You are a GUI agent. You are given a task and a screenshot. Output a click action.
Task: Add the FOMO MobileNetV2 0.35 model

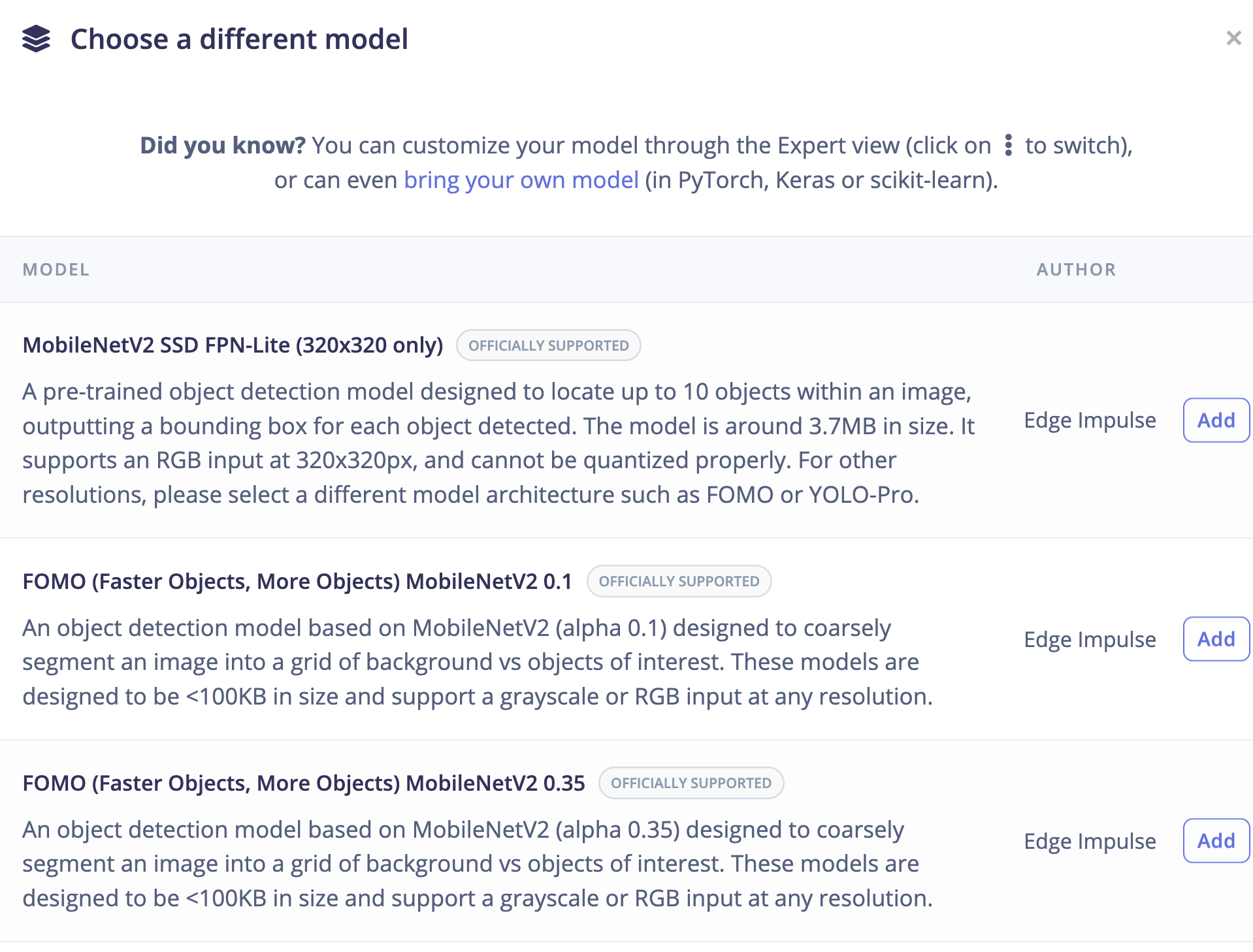pos(1215,841)
